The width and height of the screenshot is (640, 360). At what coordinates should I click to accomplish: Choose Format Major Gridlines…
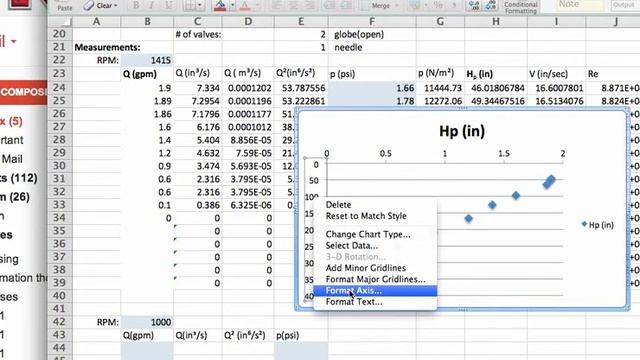tap(375, 279)
